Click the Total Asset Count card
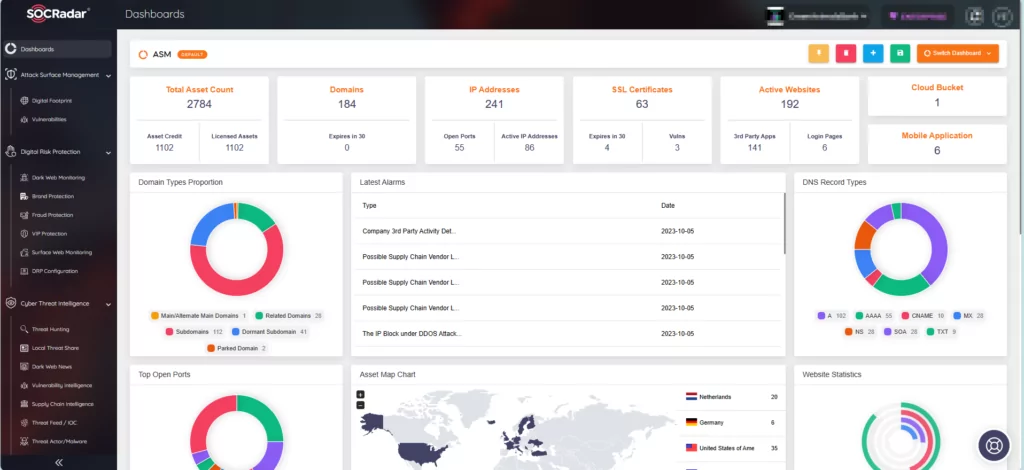 199,120
